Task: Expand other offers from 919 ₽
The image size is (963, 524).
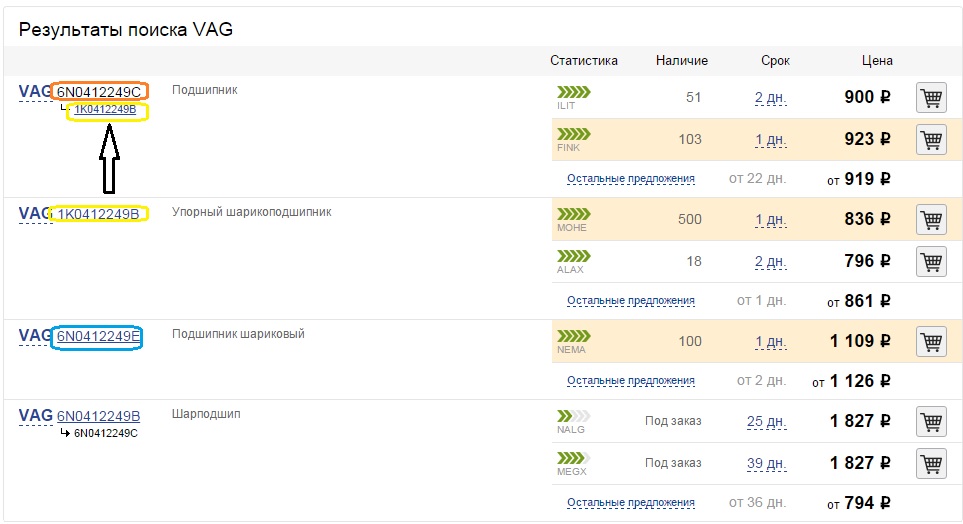Action: 631,179
